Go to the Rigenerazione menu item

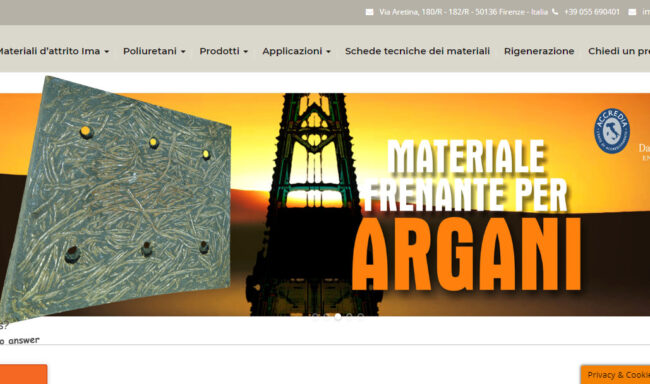coord(539,51)
